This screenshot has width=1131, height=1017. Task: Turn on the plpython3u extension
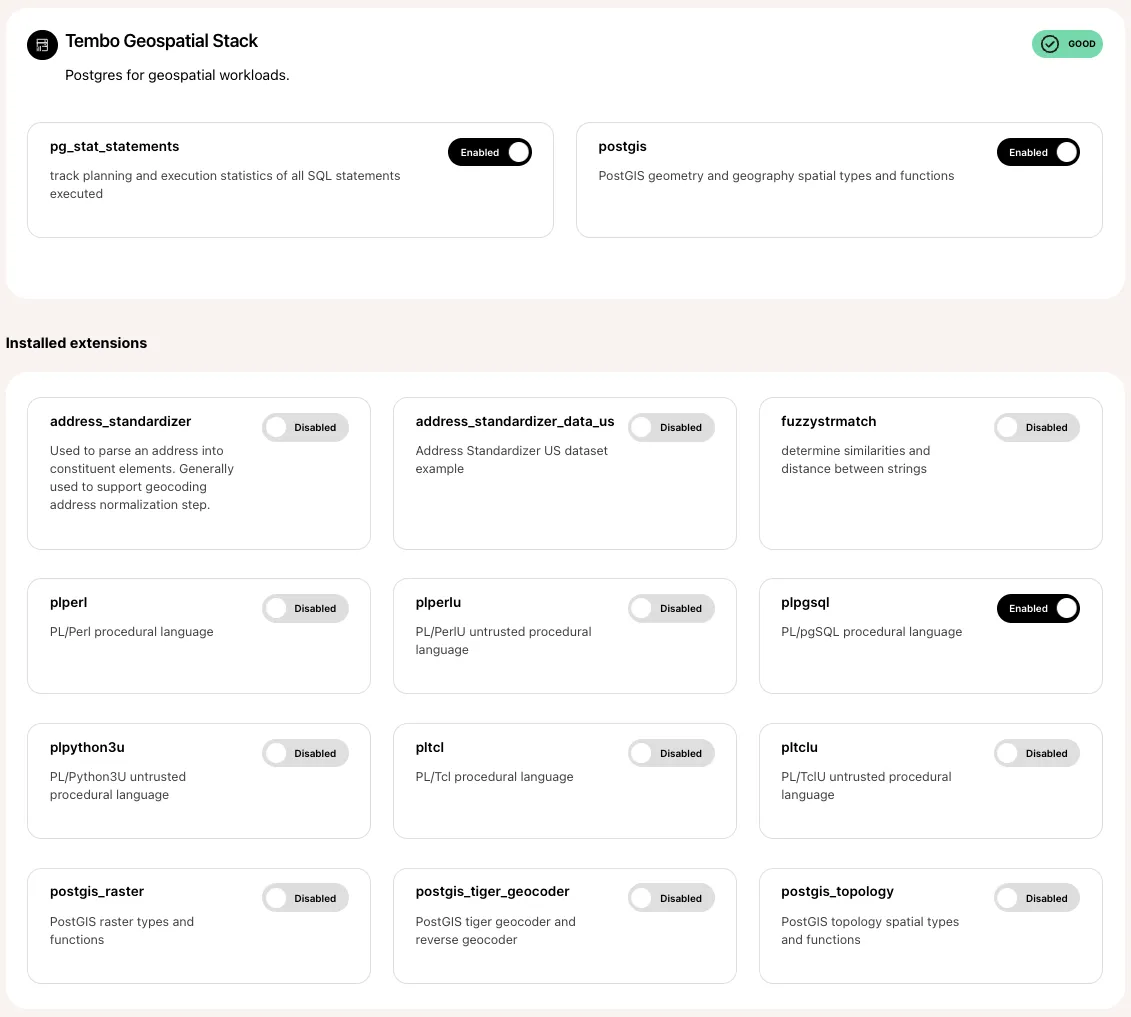coord(305,753)
